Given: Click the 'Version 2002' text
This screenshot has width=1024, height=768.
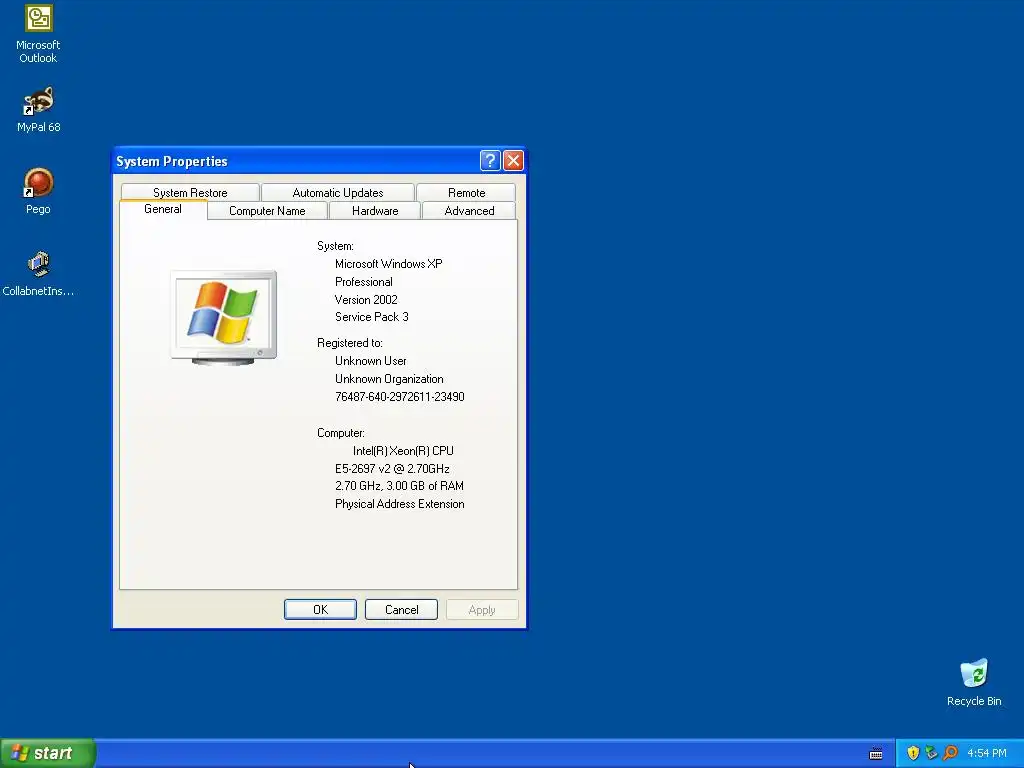Looking at the screenshot, I should [x=366, y=300].
